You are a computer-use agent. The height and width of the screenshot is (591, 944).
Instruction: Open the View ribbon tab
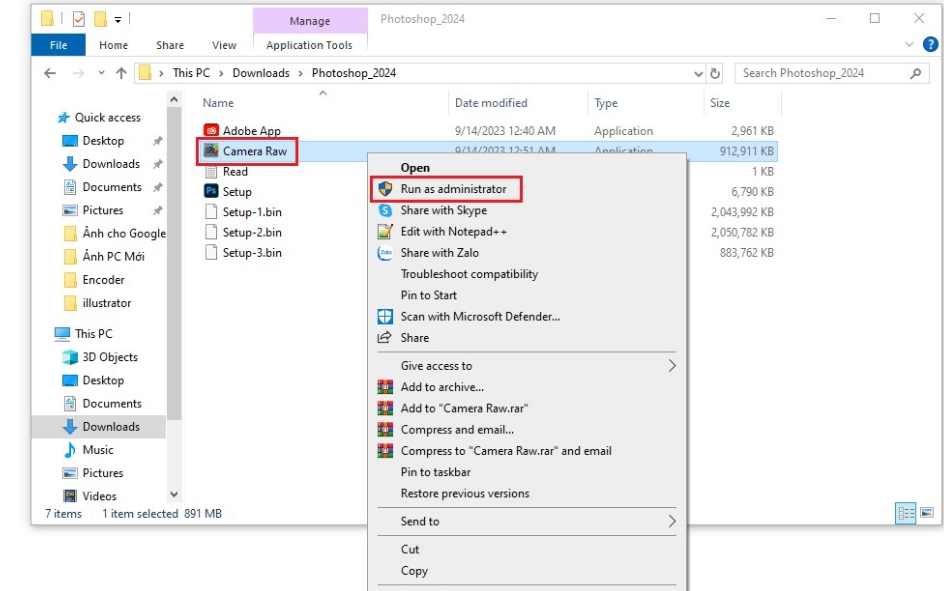coord(224,45)
